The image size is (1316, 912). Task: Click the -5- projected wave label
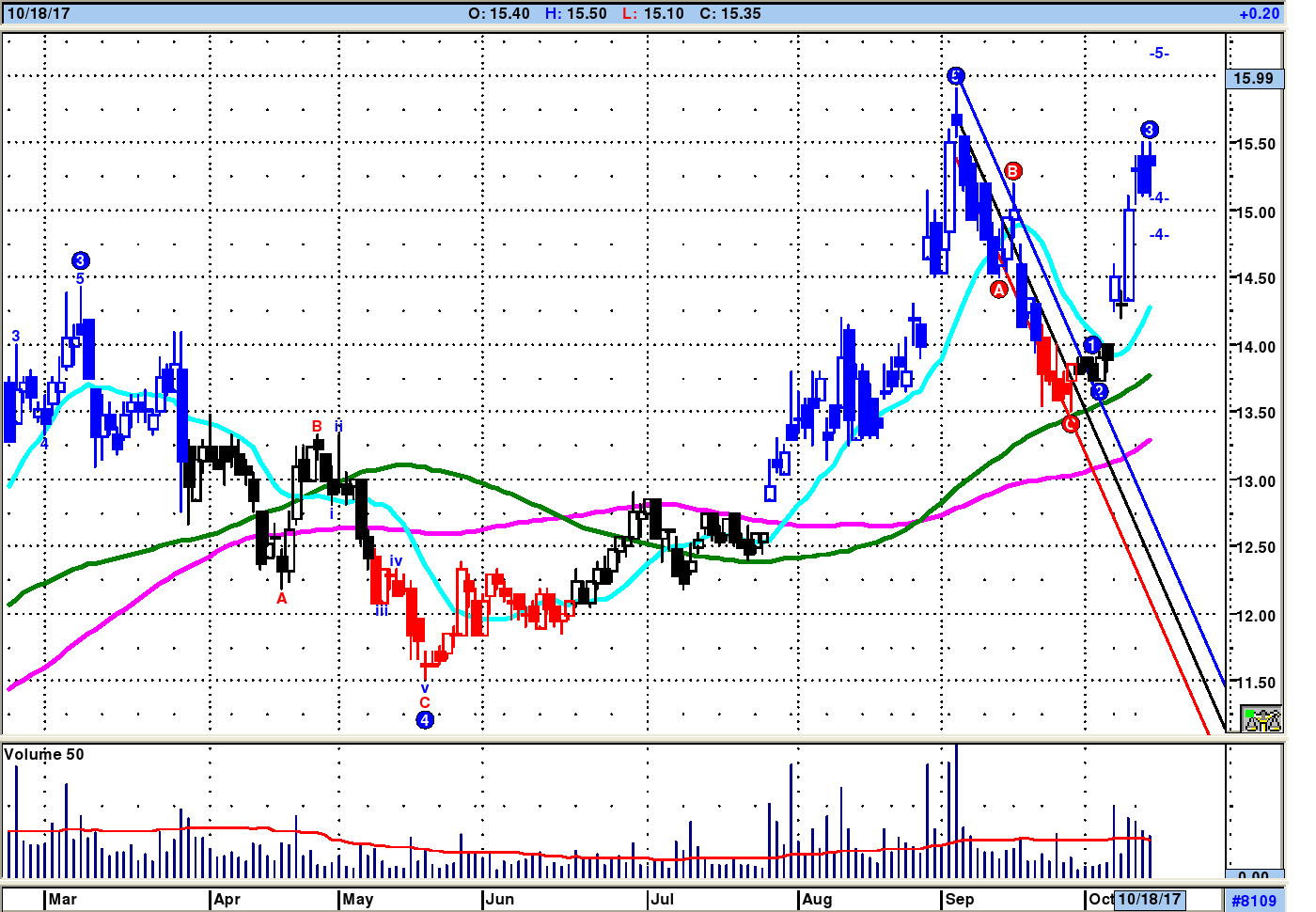pyautogui.click(x=1159, y=54)
